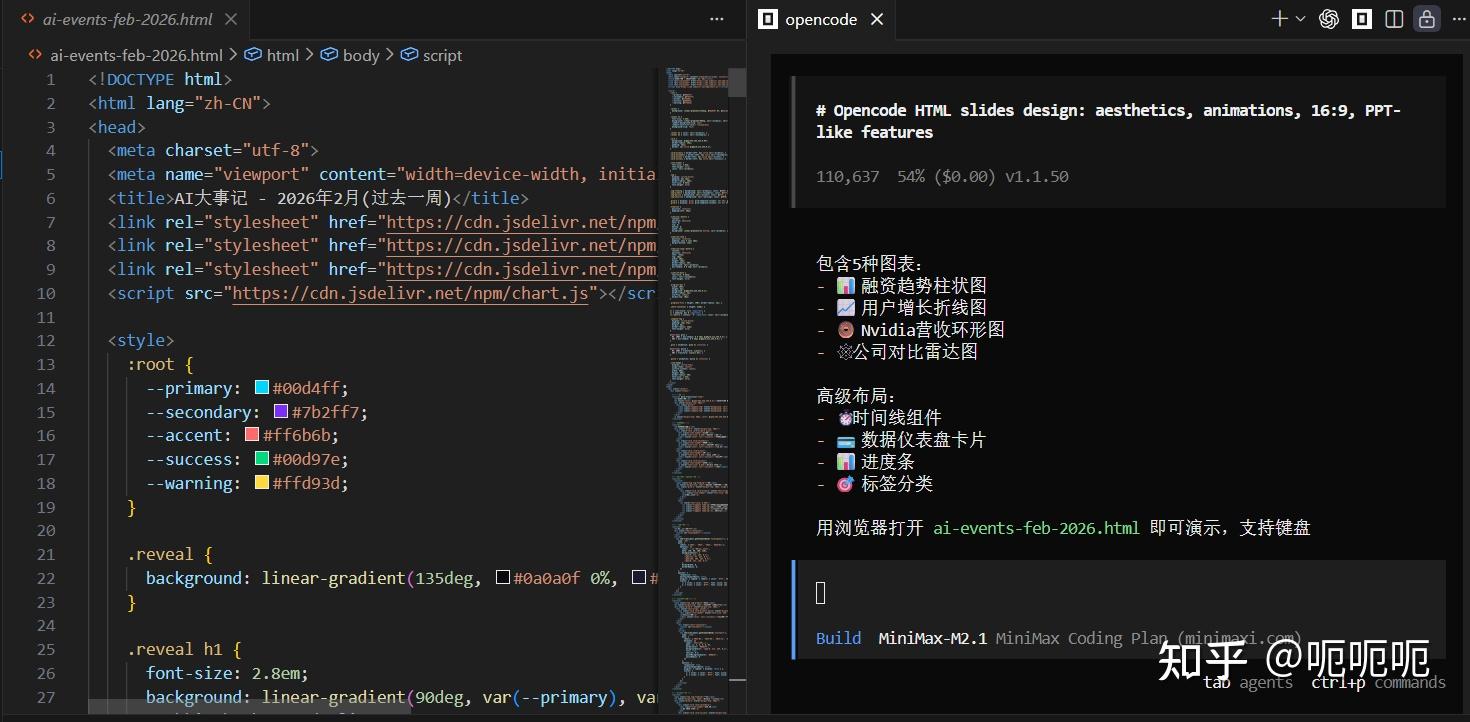Image resolution: width=1470 pixels, height=722 pixels.
Task: Click the opencode prompt input box
Action: pyautogui.click(x=1120, y=593)
